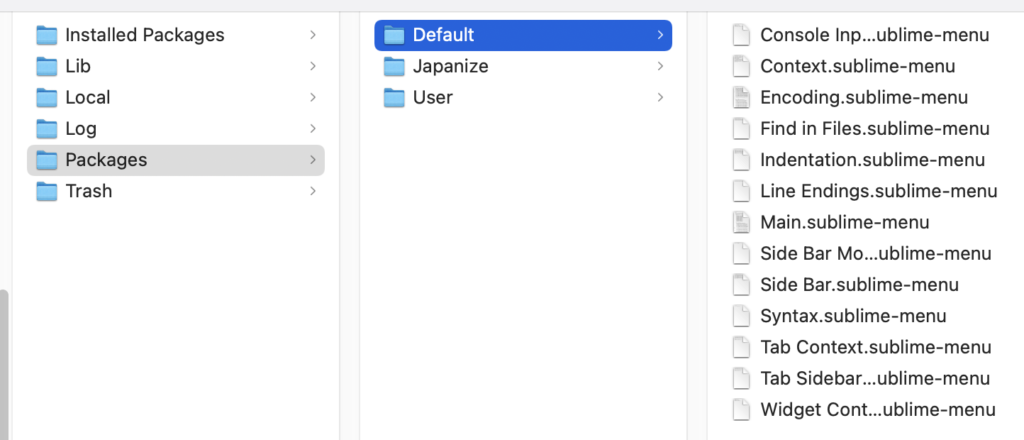Click the Syntax.sublime-menu file icon
1024x440 pixels.
click(x=741, y=316)
